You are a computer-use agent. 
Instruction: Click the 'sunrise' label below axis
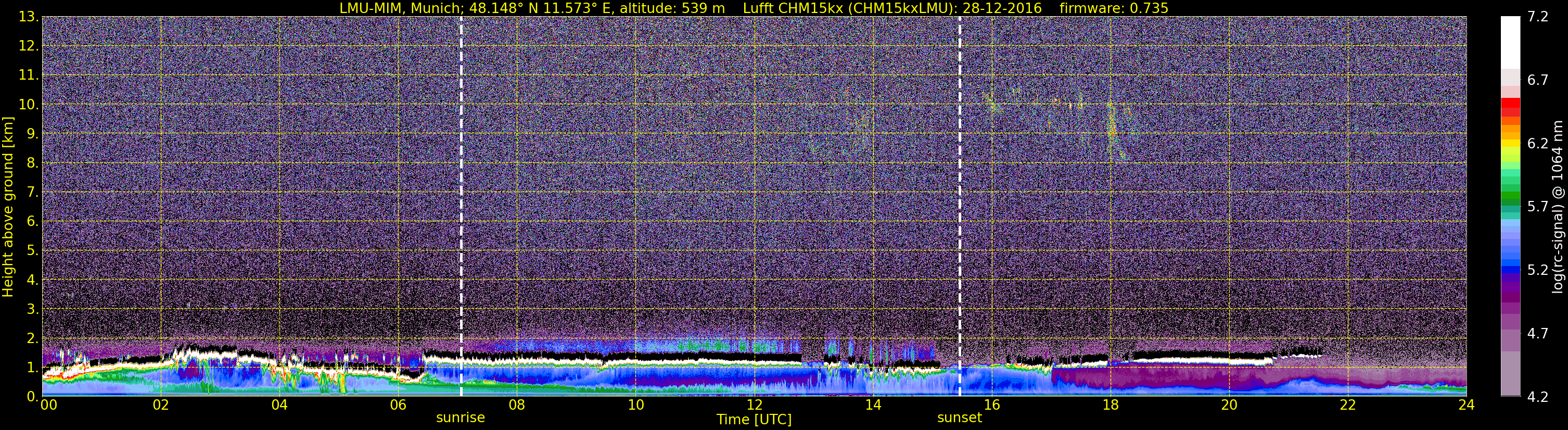pyautogui.click(x=461, y=418)
